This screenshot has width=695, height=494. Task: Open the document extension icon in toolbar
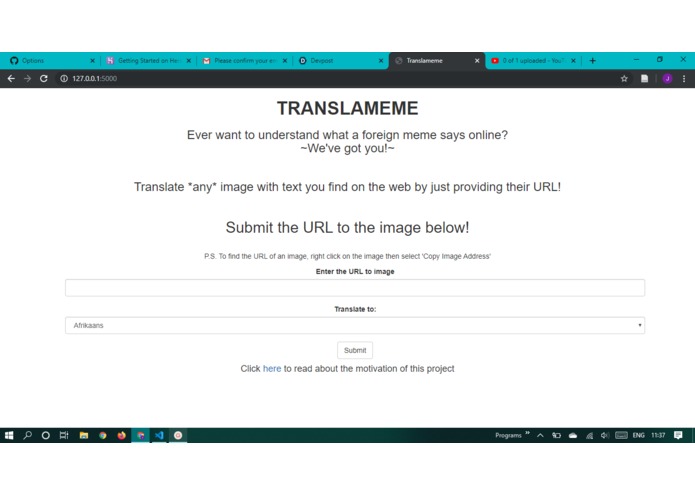pos(644,78)
